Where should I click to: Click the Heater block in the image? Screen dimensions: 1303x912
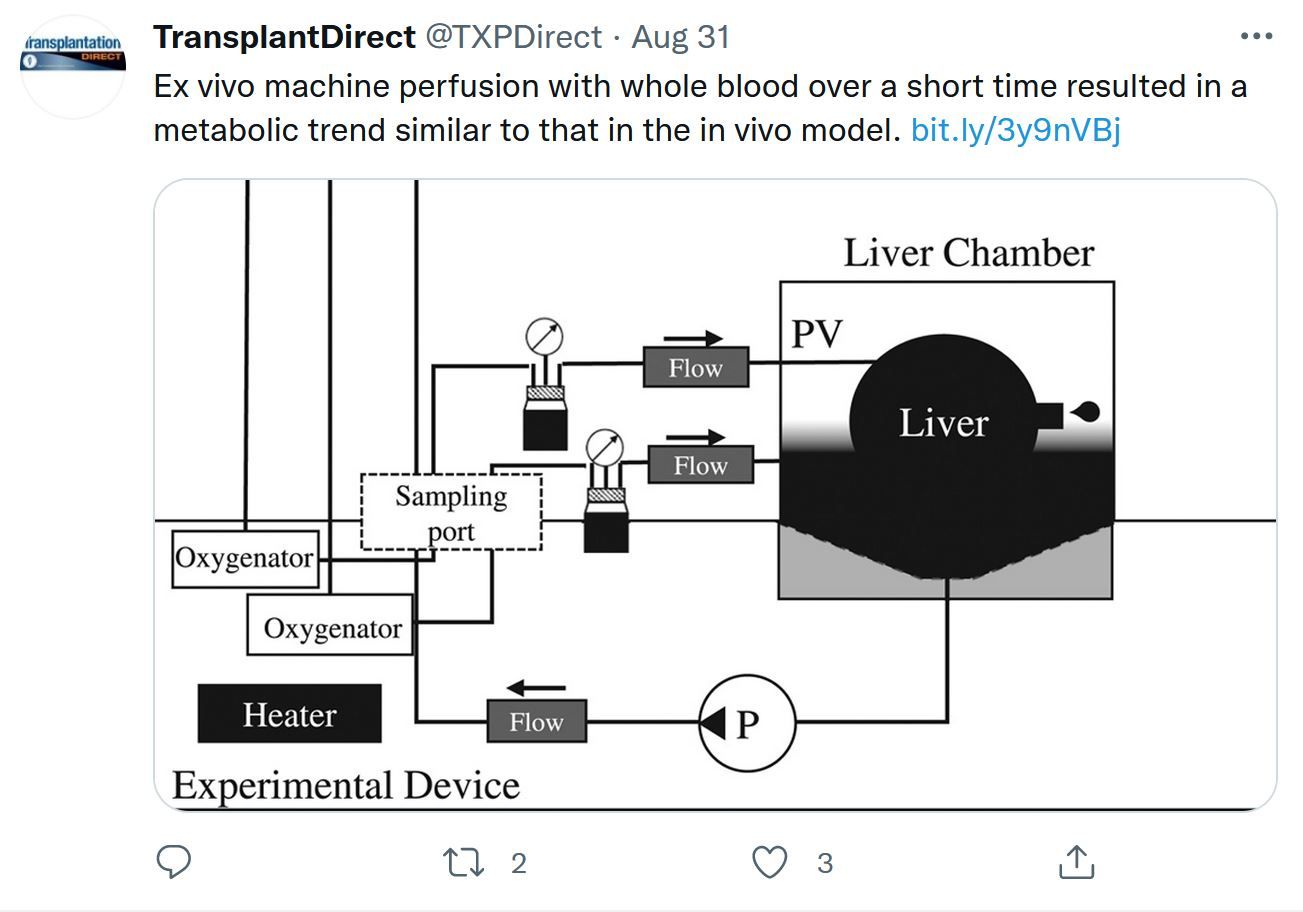[x=289, y=714]
